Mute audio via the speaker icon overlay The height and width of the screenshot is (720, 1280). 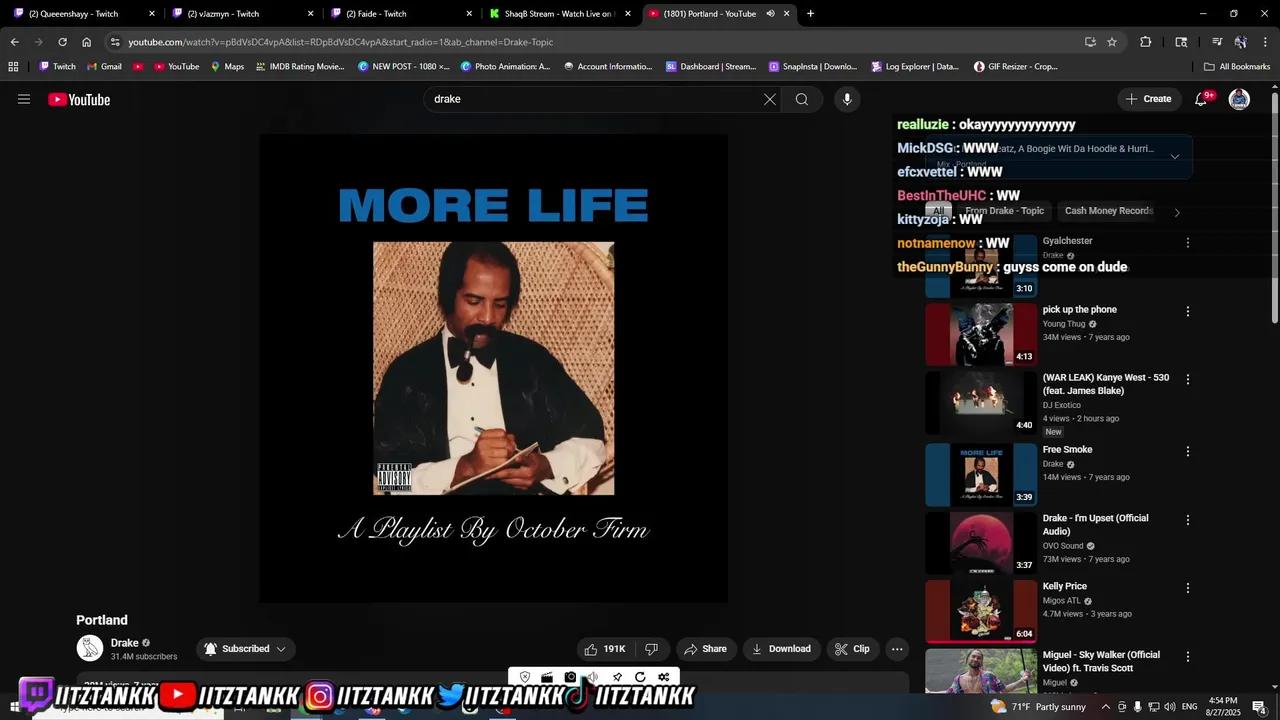coord(592,677)
